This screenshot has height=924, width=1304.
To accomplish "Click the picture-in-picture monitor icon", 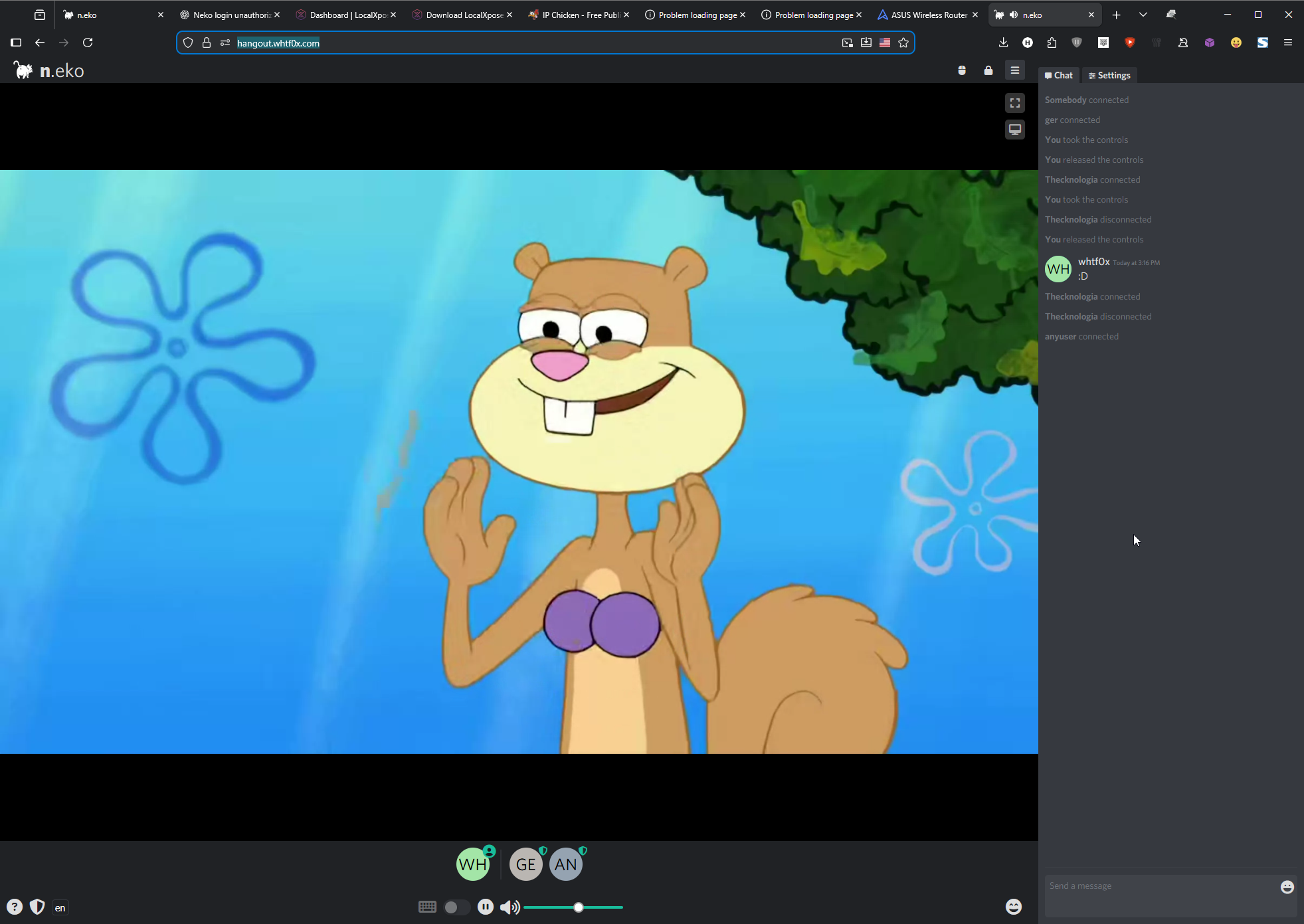I will tap(1014, 130).
